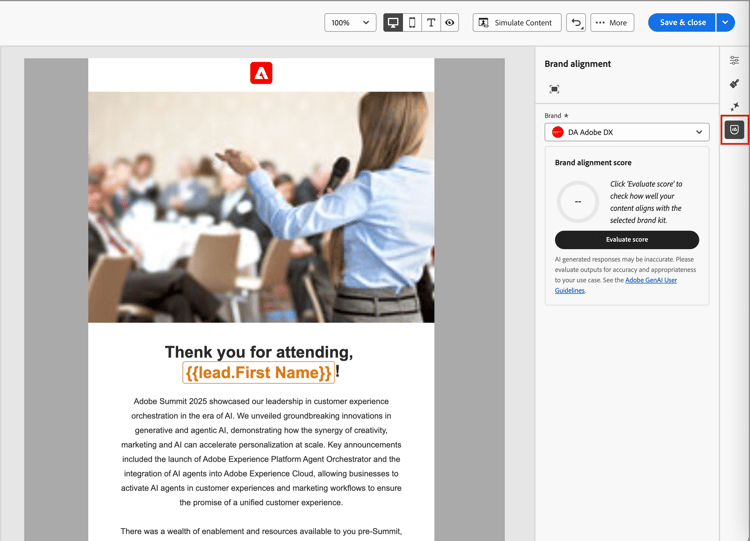Open the styles paintbrush panel icon

point(734,83)
